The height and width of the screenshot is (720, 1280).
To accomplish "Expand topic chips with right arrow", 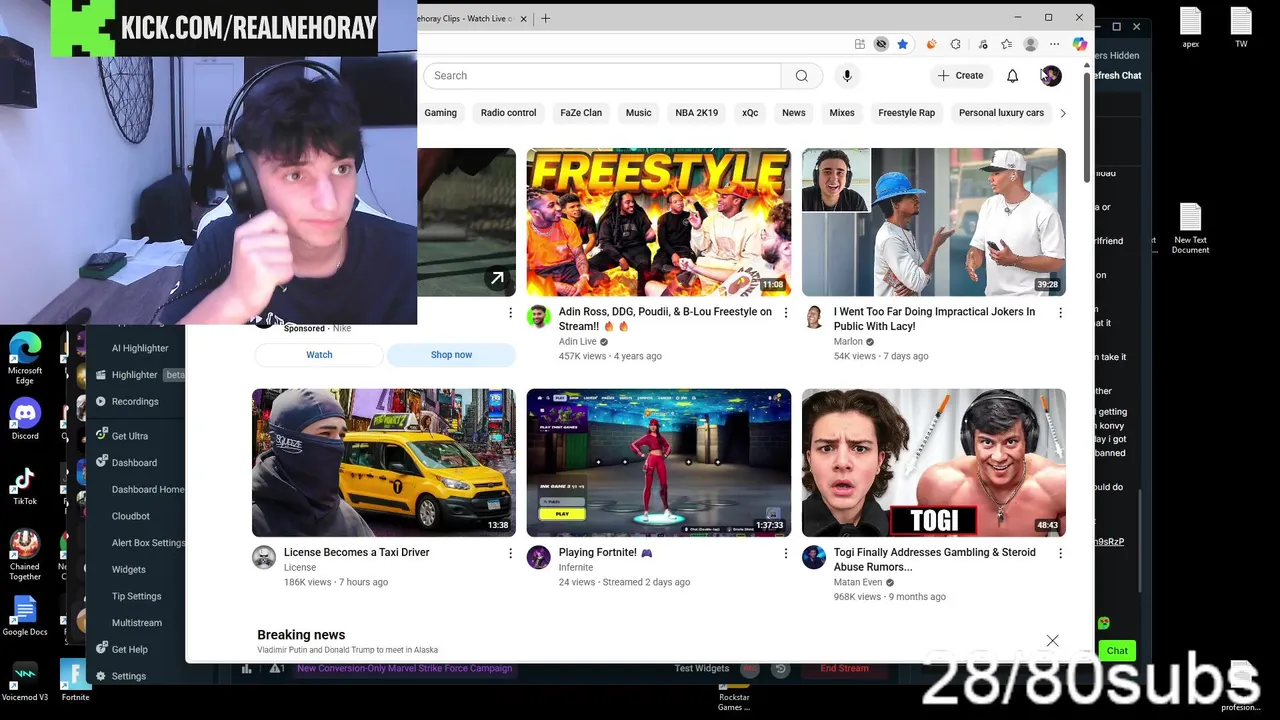I will [x=1062, y=113].
